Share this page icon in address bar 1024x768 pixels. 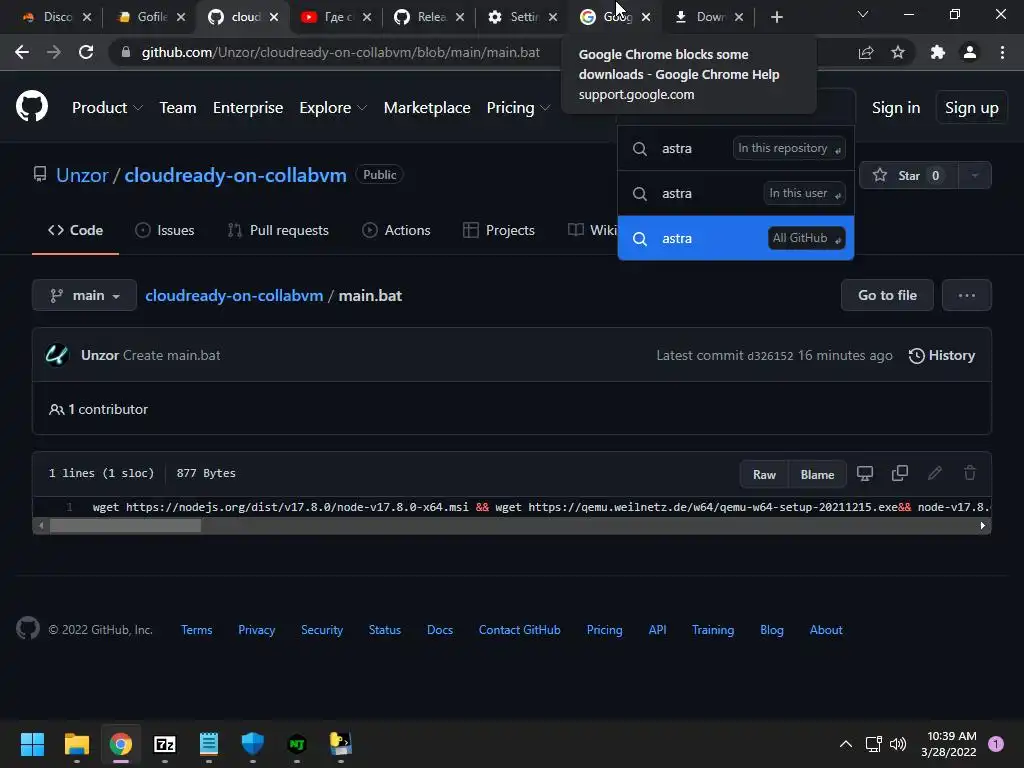click(866, 52)
